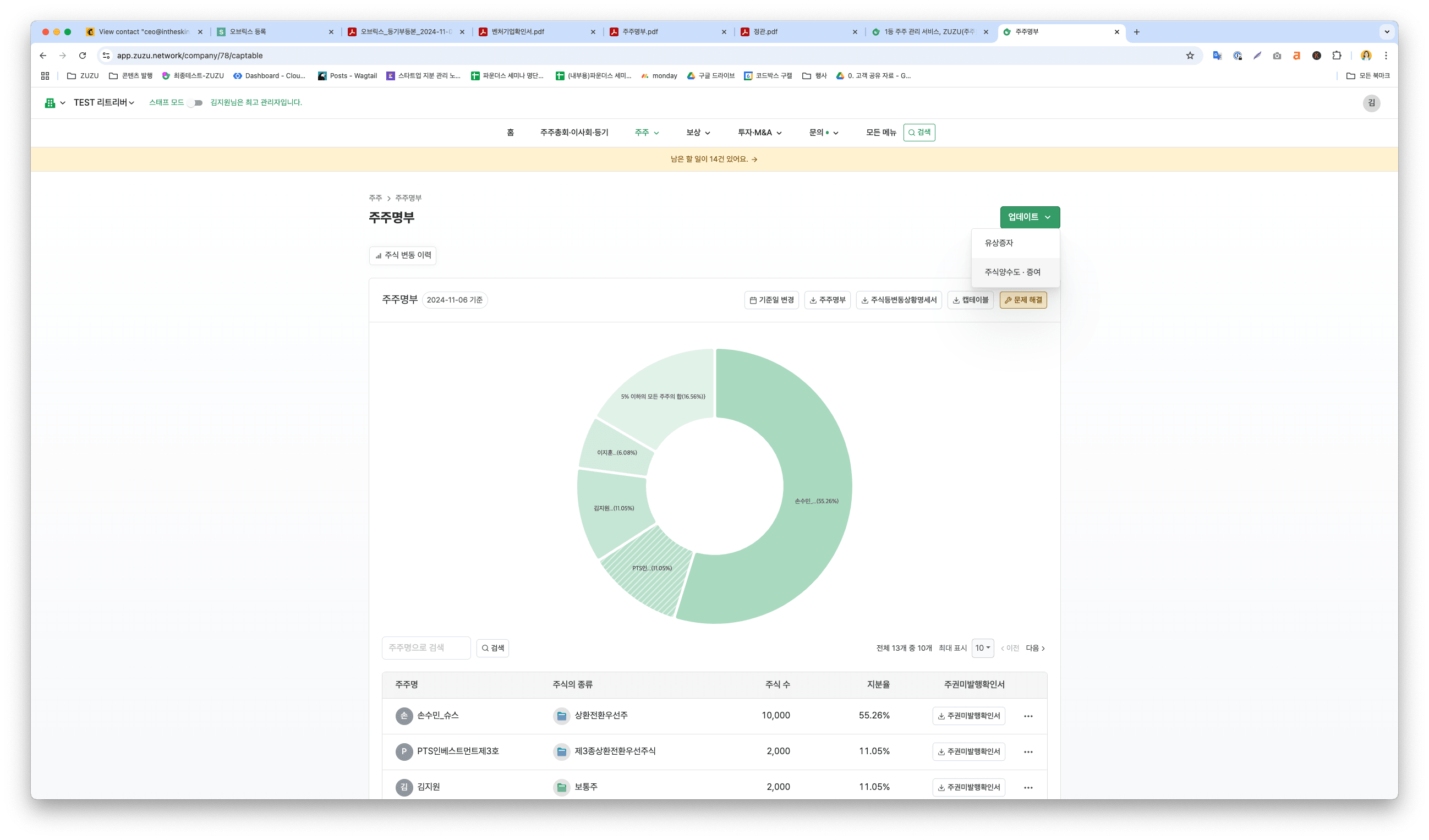Click the 문제 해결 wrench icon

tap(1008, 300)
